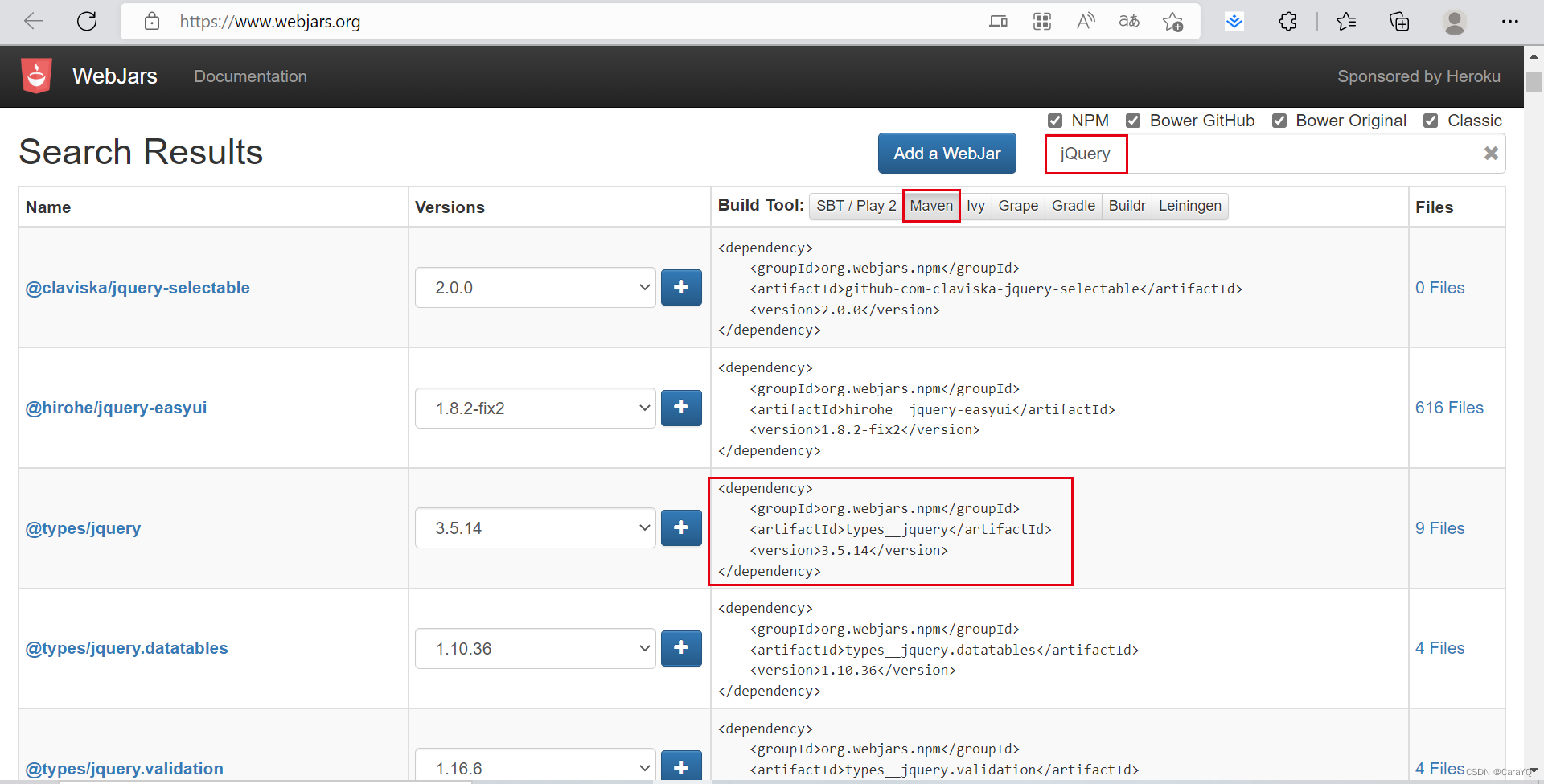Open the Collections icon
Viewport: 1544px width, 784px height.
click(x=1399, y=22)
